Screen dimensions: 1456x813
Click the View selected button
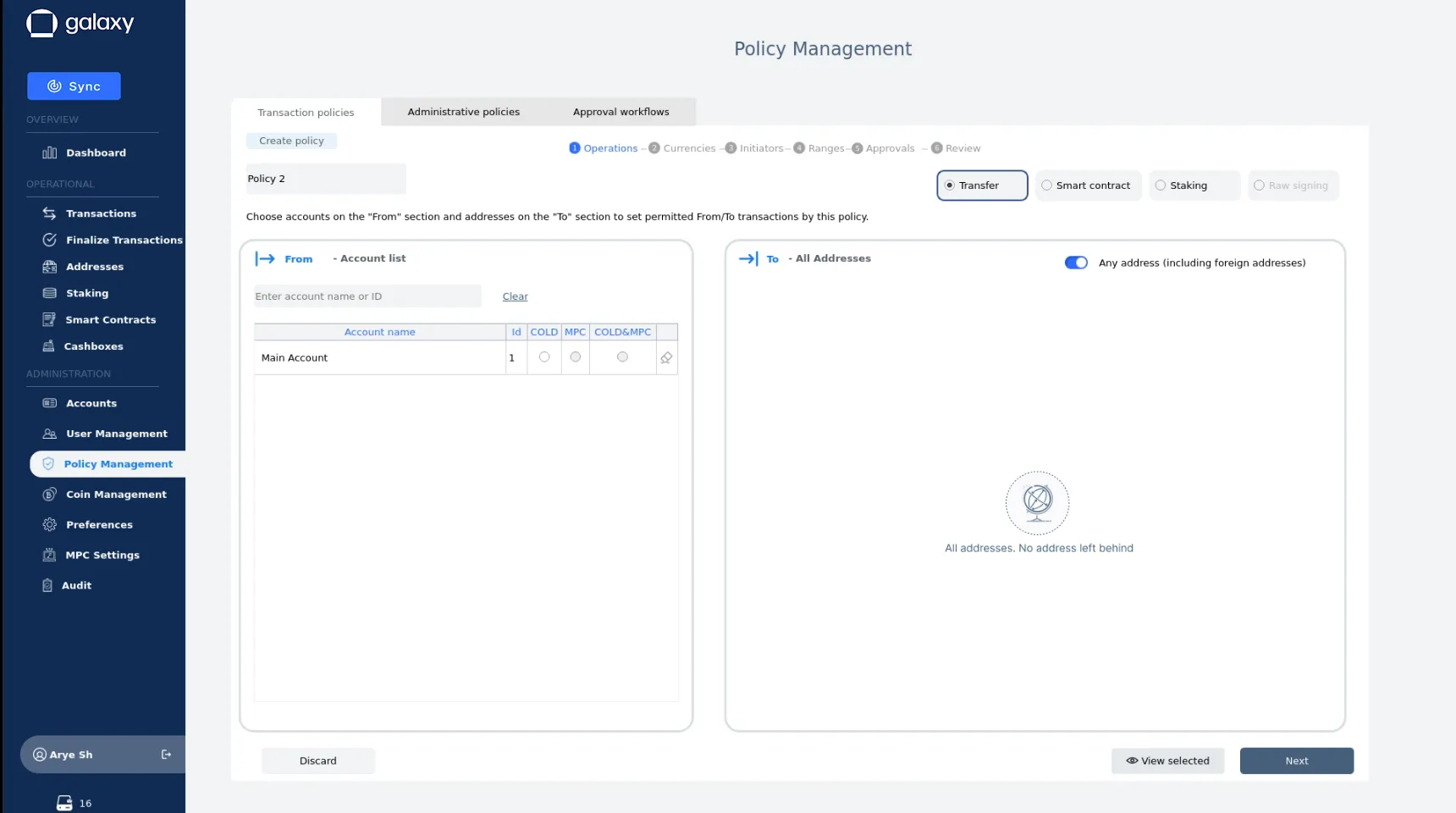tap(1167, 760)
